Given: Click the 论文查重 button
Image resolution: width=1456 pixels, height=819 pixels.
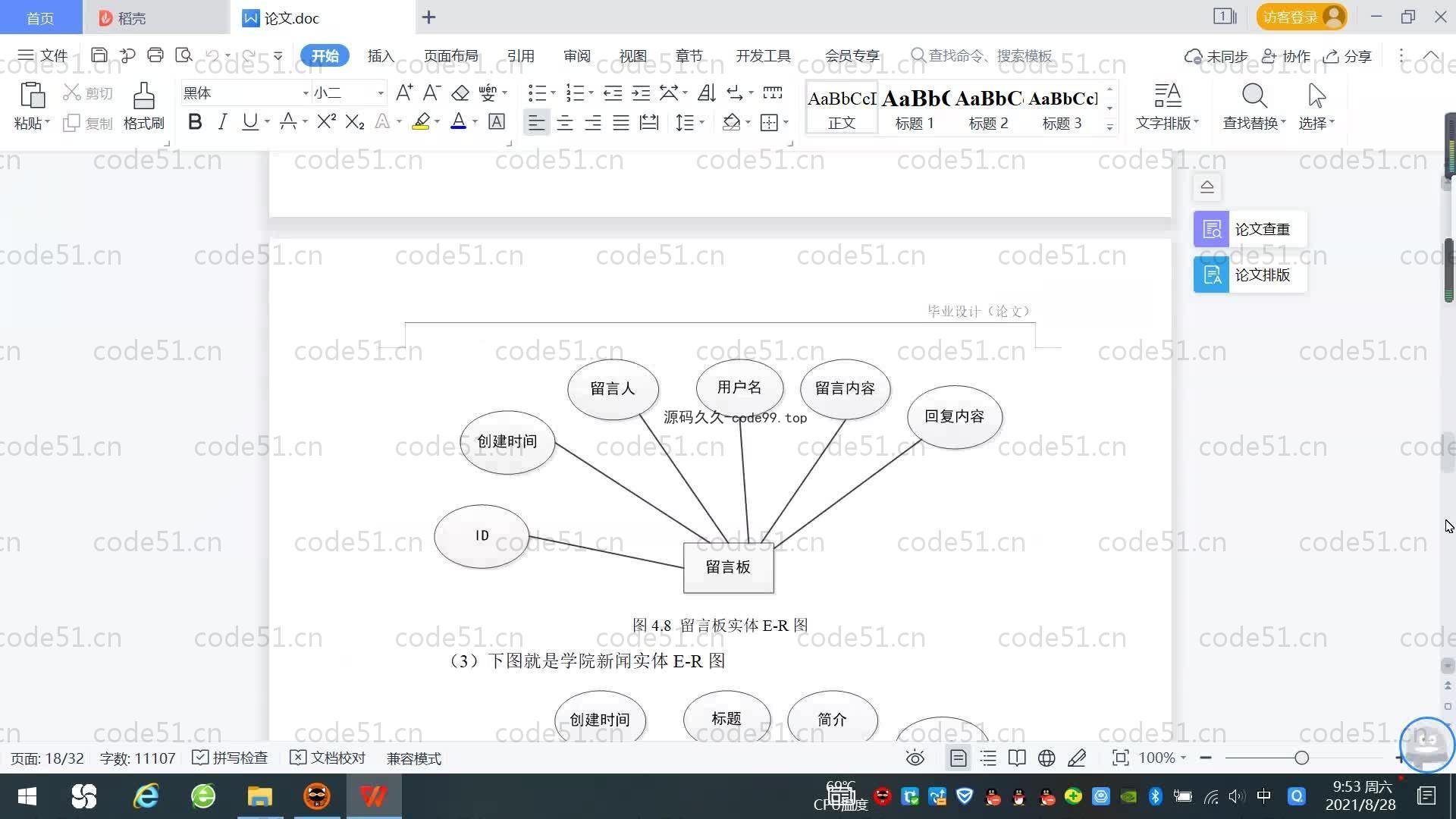Looking at the screenshot, I should (1250, 229).
